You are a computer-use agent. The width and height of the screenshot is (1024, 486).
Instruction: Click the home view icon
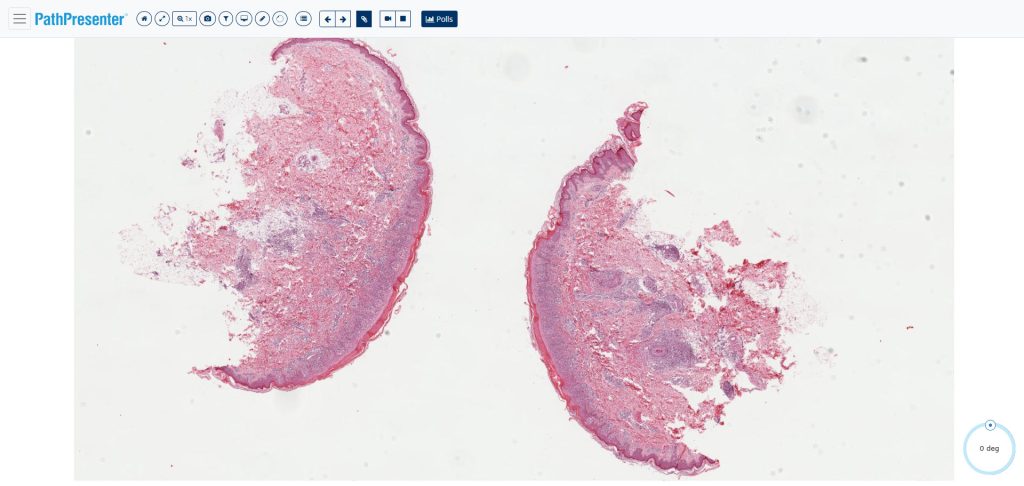coord(144,19)
